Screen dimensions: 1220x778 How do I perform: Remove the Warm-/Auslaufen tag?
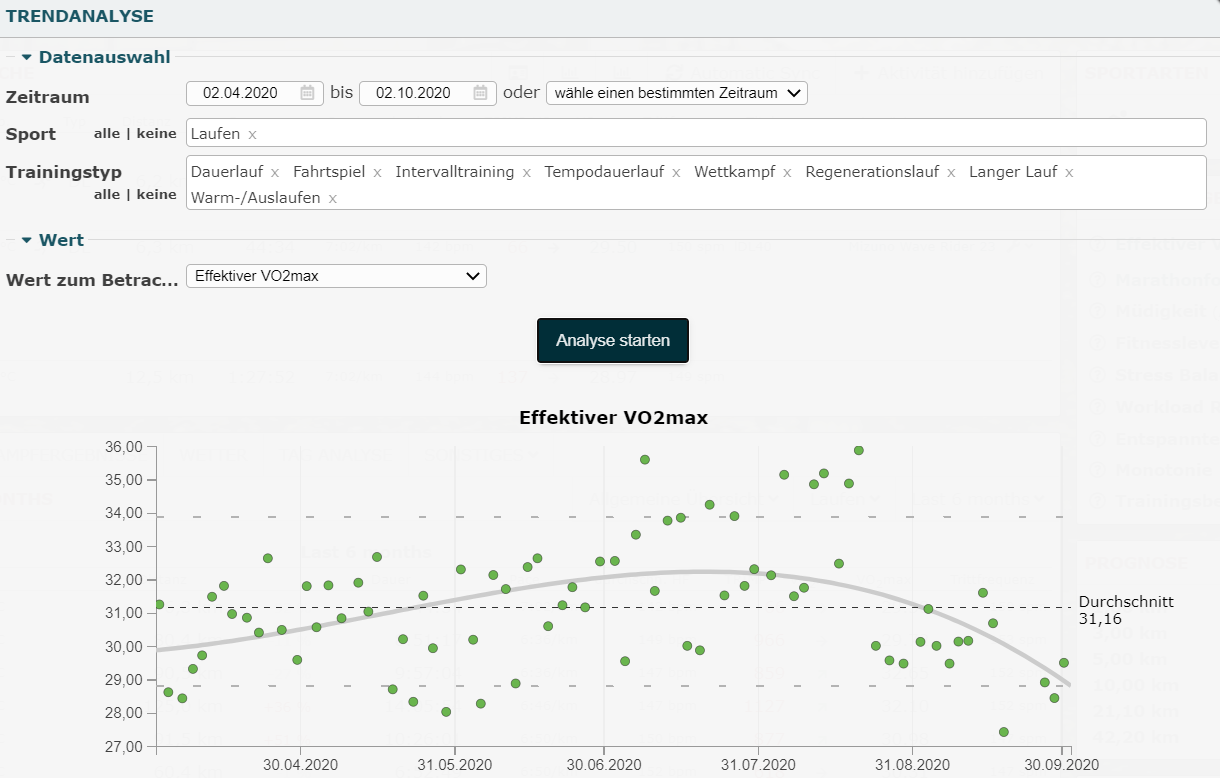[333, 199]
